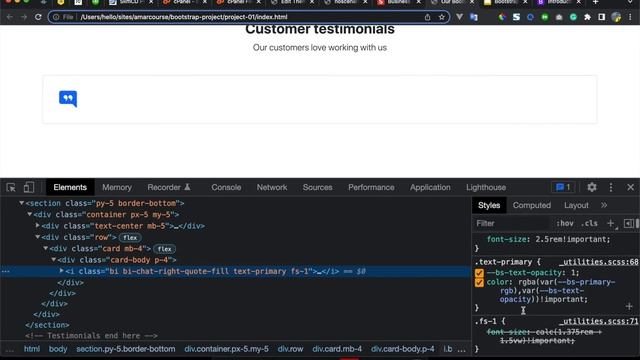Activate the DevTools inspect element picker
The image size is (640, 360).
tap(11, 187)
